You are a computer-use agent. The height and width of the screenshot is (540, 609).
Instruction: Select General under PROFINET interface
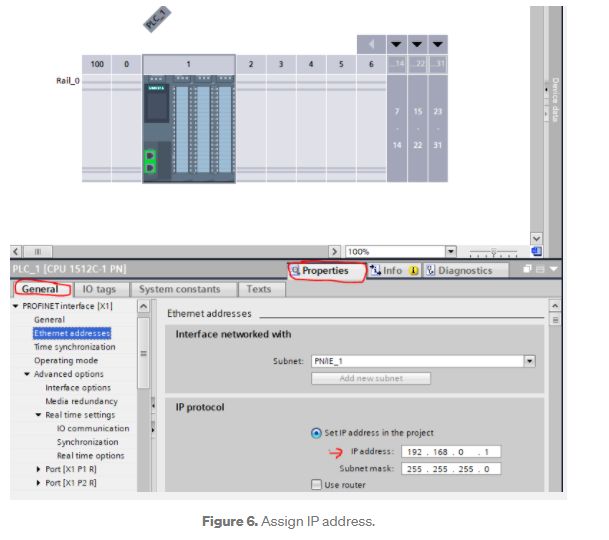pos(49,320)
